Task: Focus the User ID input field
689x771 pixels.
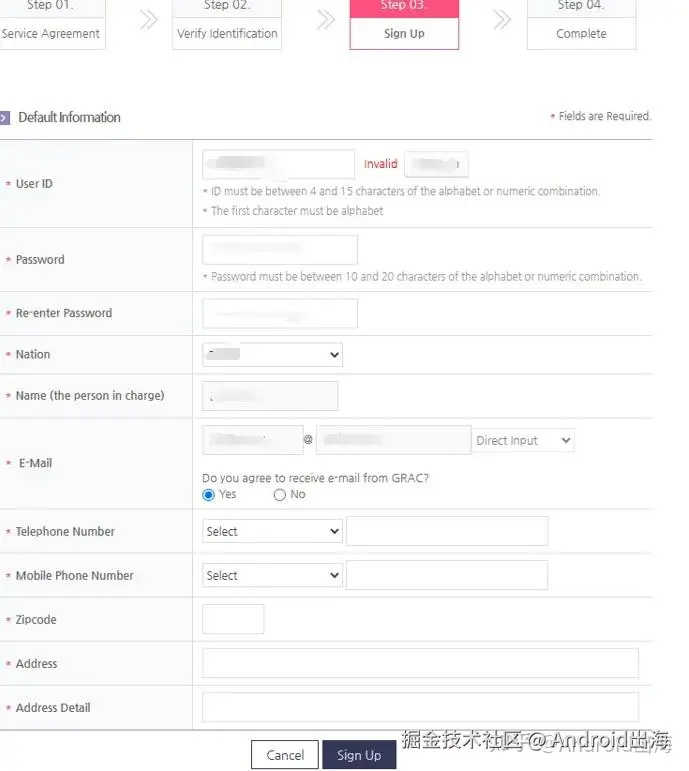Action: tap(278, 164)
